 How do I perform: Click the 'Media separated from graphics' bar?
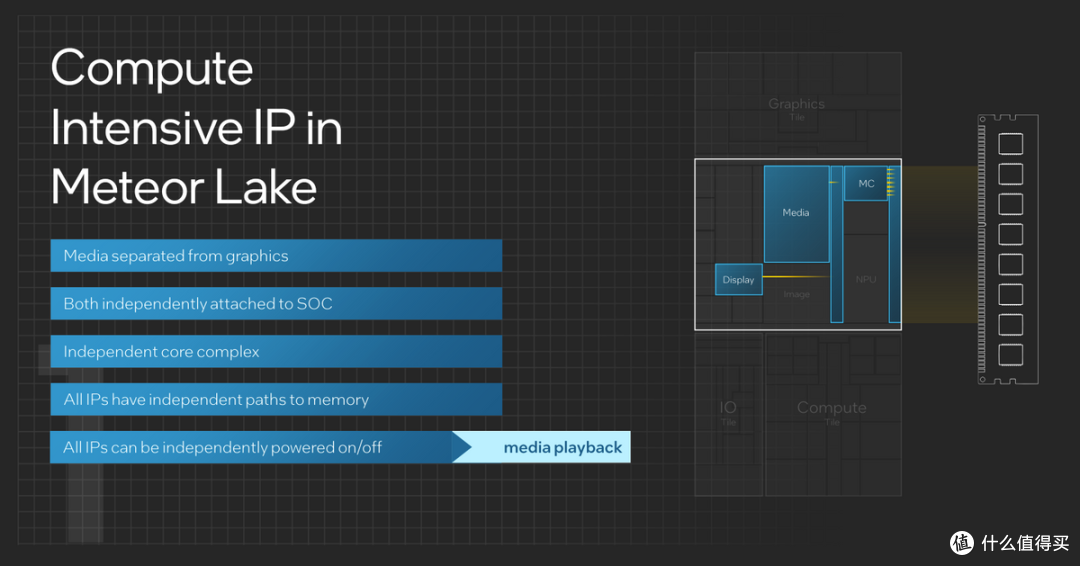pyautogui.click(x=276, y=255)
